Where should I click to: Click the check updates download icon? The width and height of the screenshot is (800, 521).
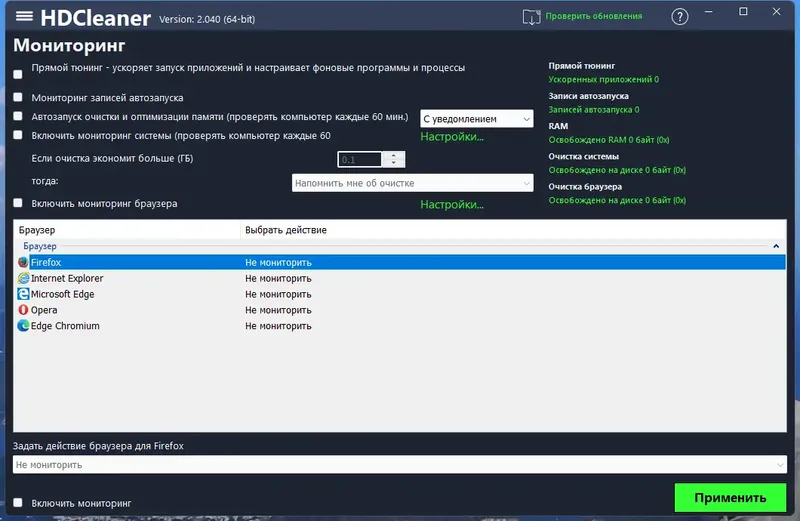click(x=531, y=17)
